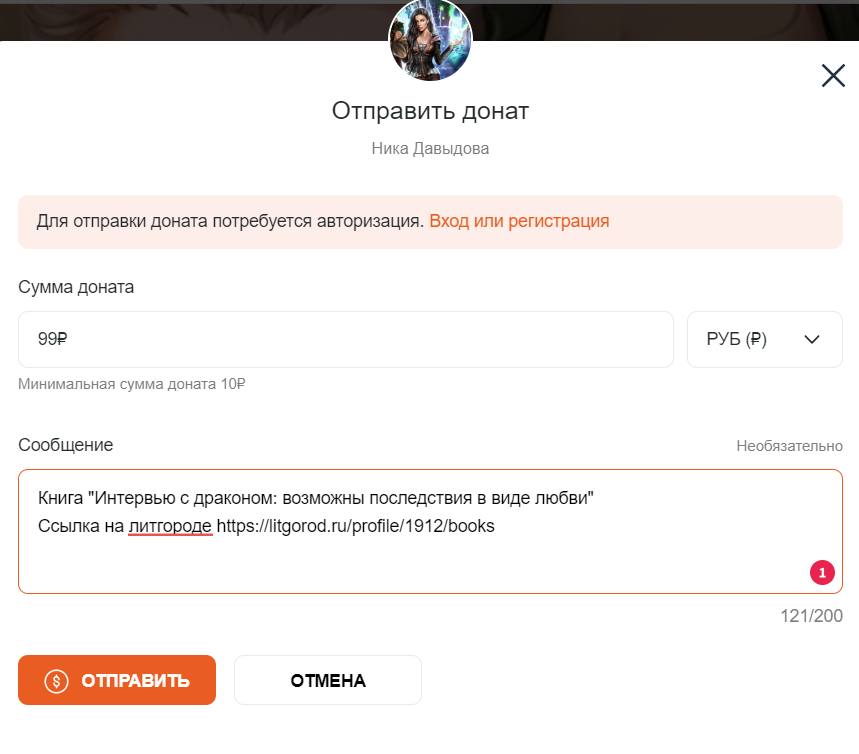The width and height of the screenshot is (859, 754).
Task: Click the Сумма доната label
Action: [76, 287]
